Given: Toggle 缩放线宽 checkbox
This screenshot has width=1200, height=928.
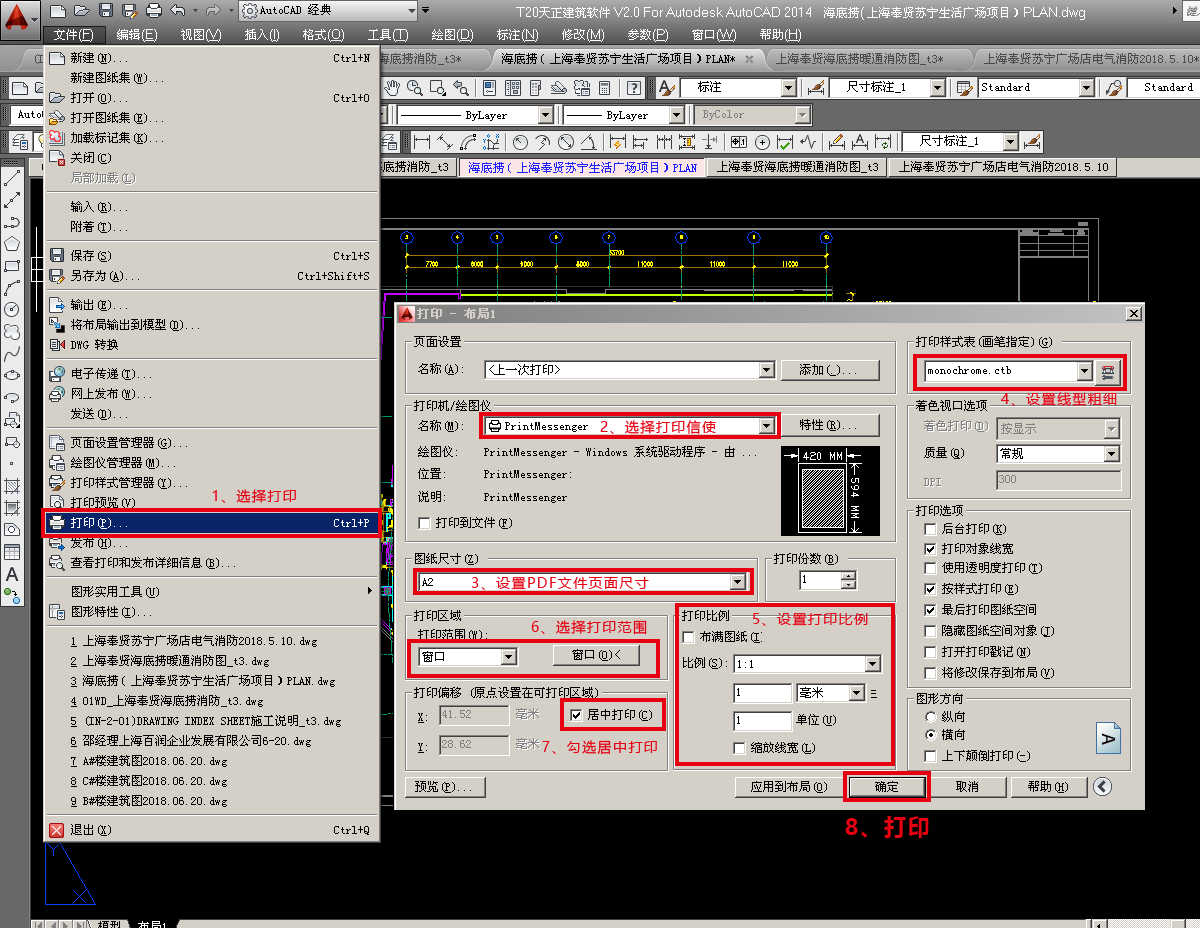Looking at the screenshot, I should click(x=740, y=748).
